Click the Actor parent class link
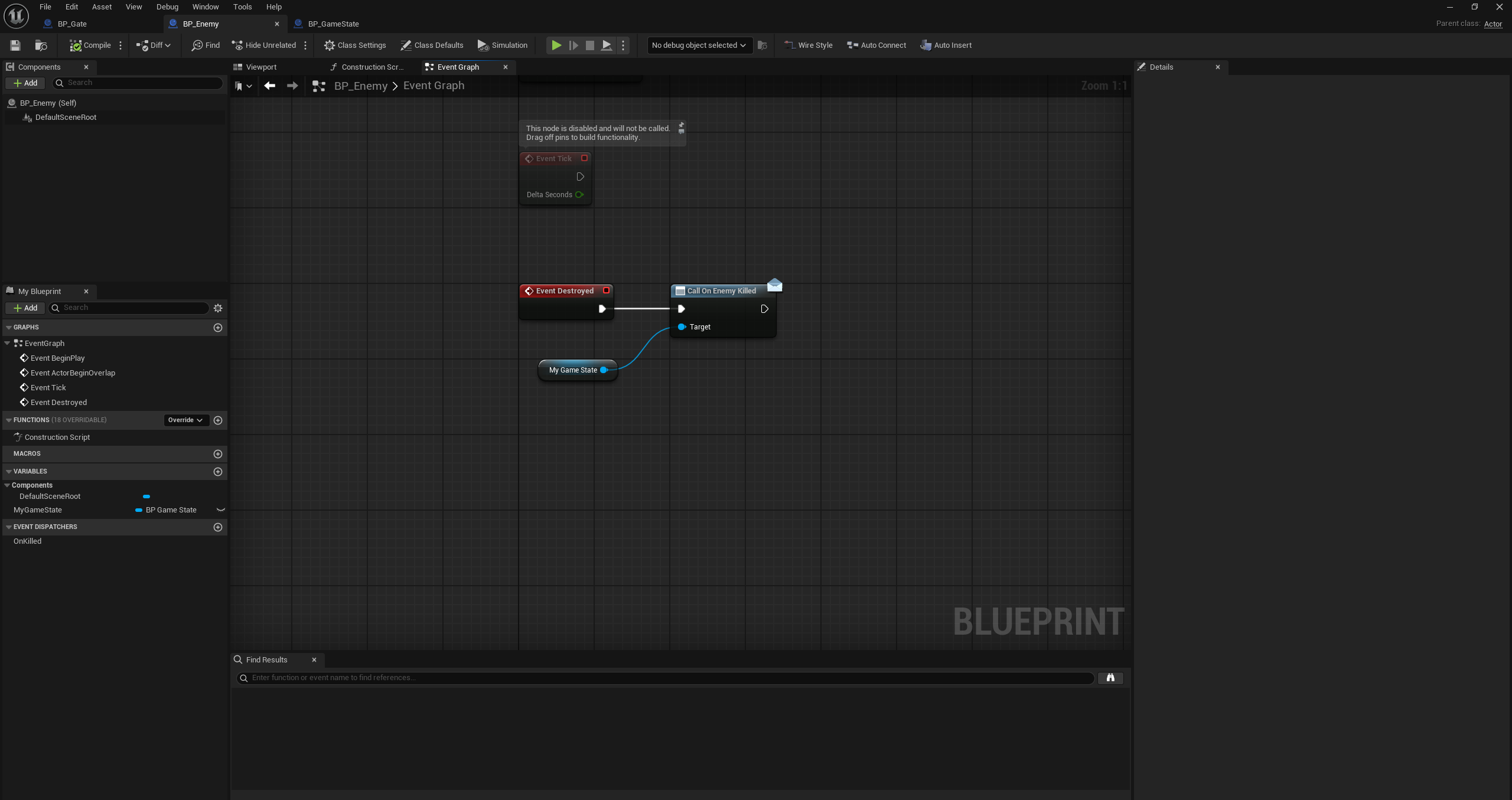The width and height of the screenshot is (1512, 800). point(1493,24)
